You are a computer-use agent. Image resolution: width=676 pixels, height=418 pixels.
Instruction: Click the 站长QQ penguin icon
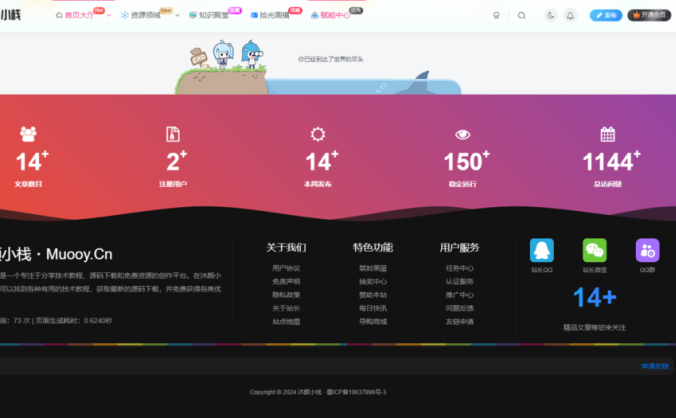pos(541,250)
